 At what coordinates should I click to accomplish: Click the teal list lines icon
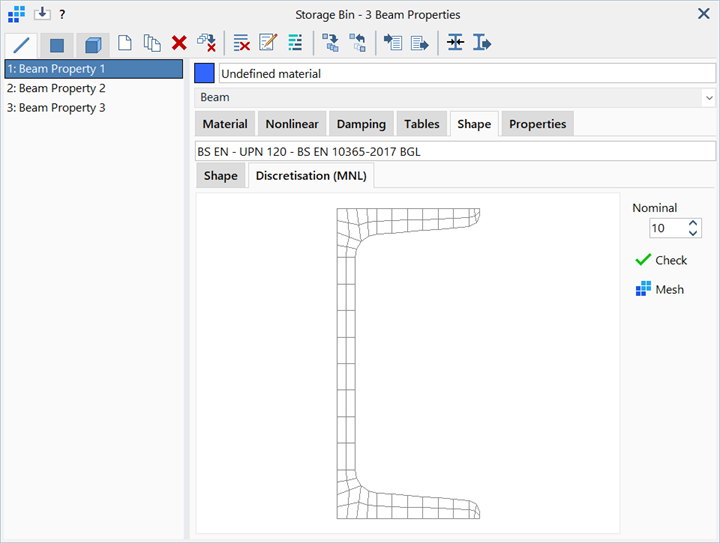[295, 43]
